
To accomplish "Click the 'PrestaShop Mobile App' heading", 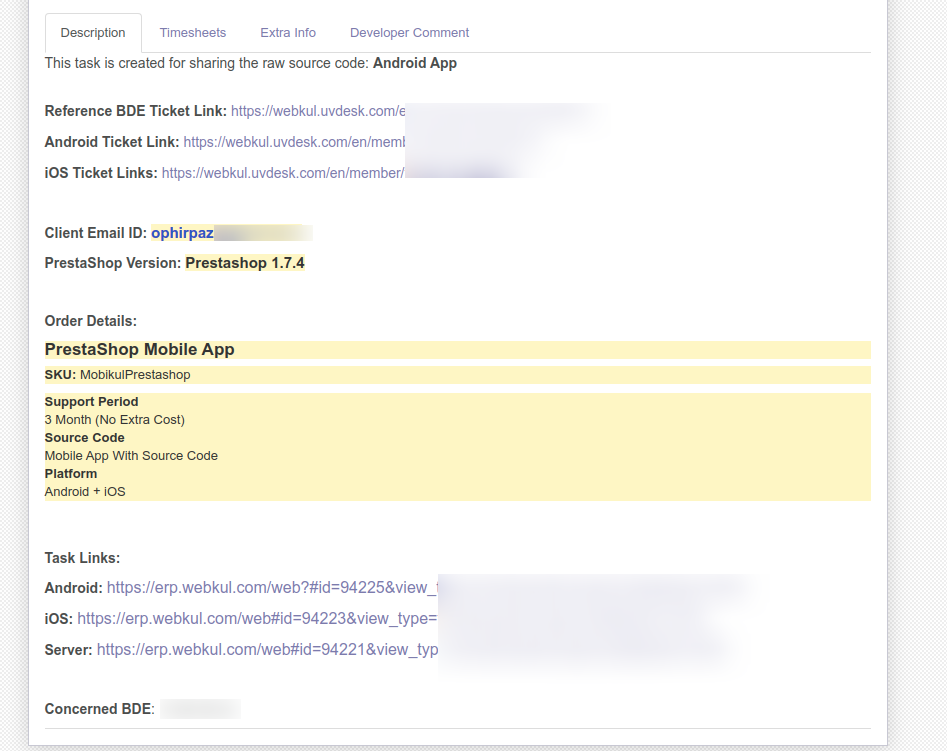I will pyautogui.click(x=140, y=350).
